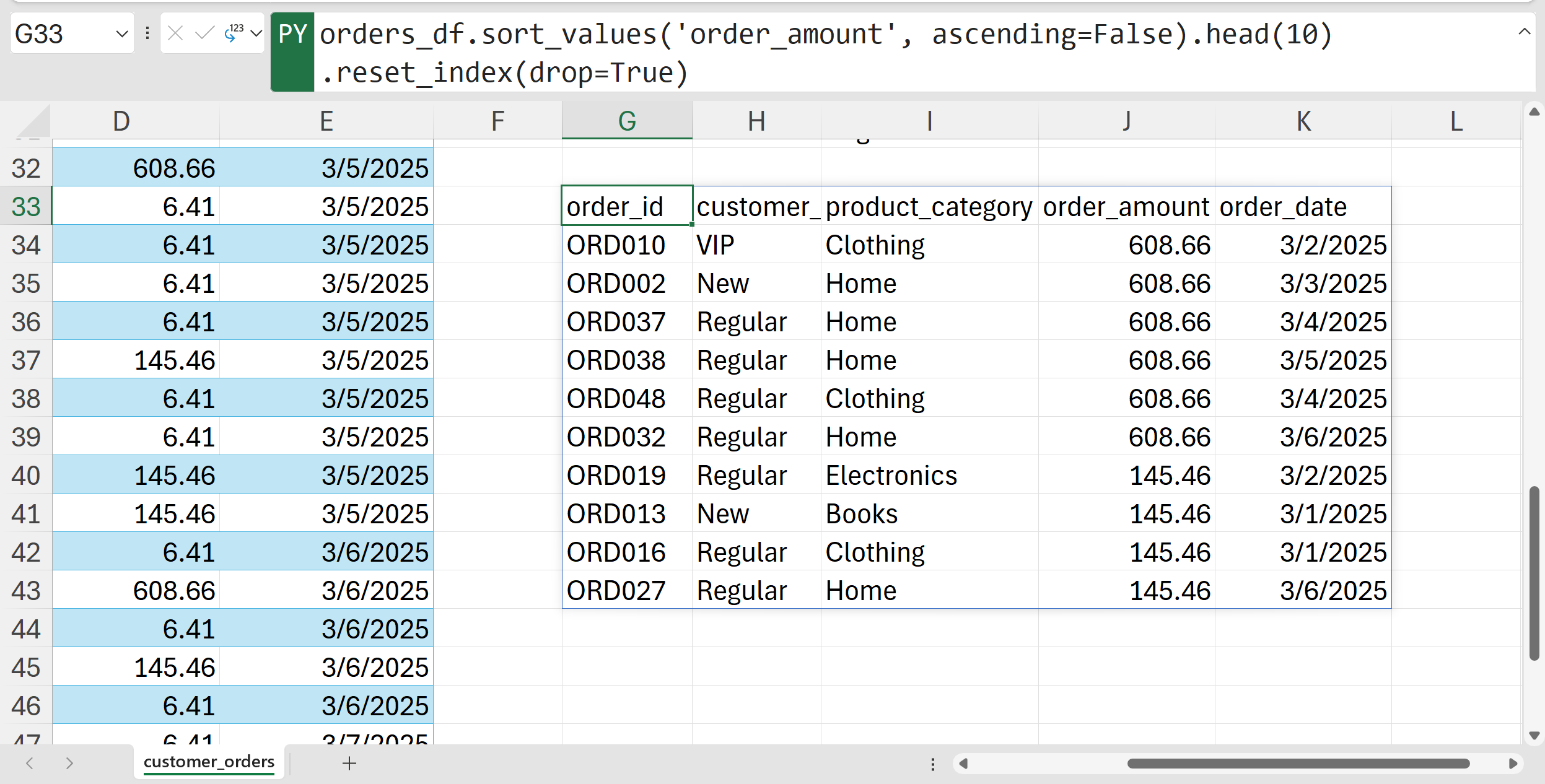
Task: Open the Python output type dropdown arrow
Action: tap(256, 33)
